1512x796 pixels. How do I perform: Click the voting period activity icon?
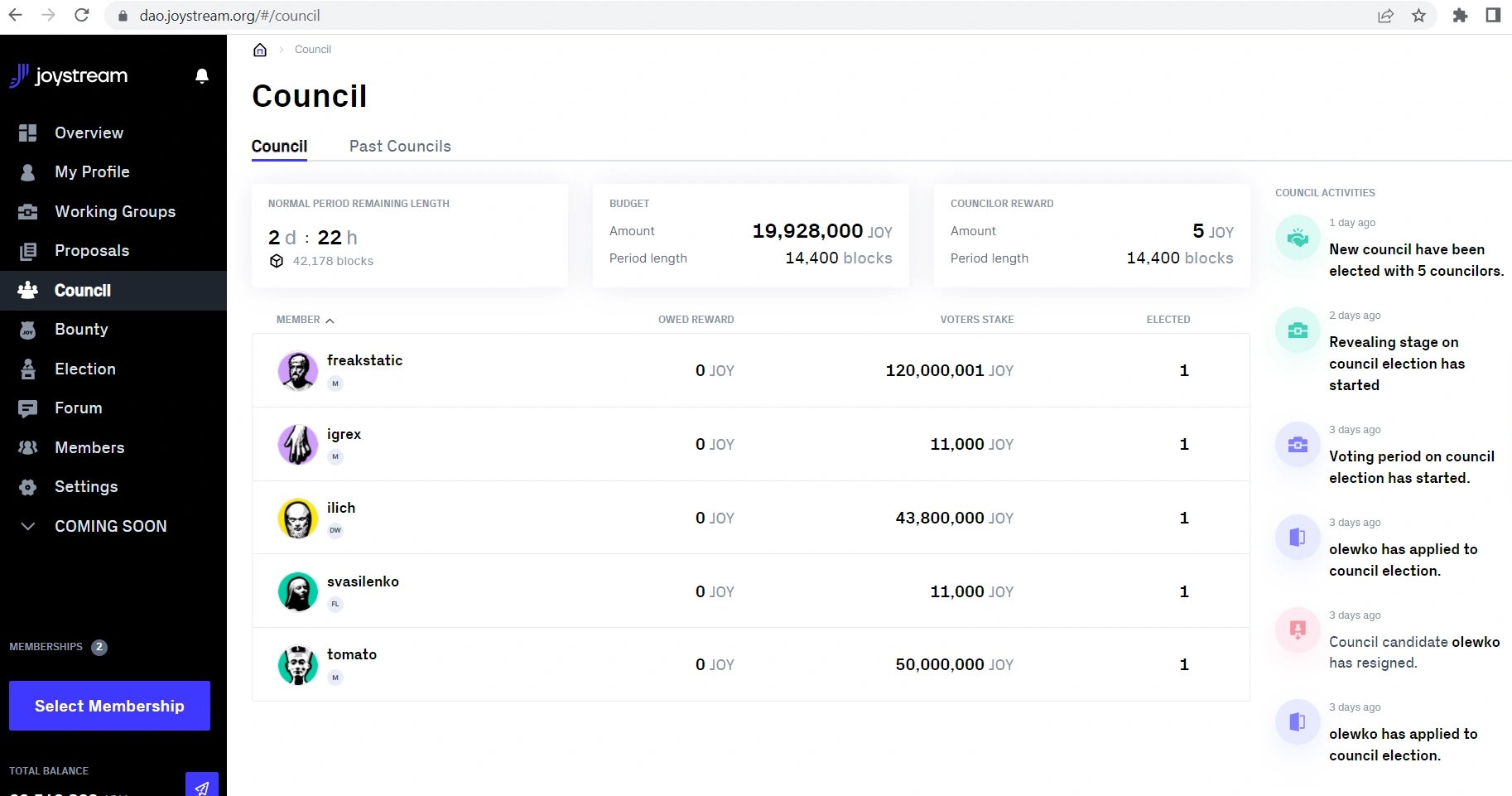click(x=1298, y=445)
